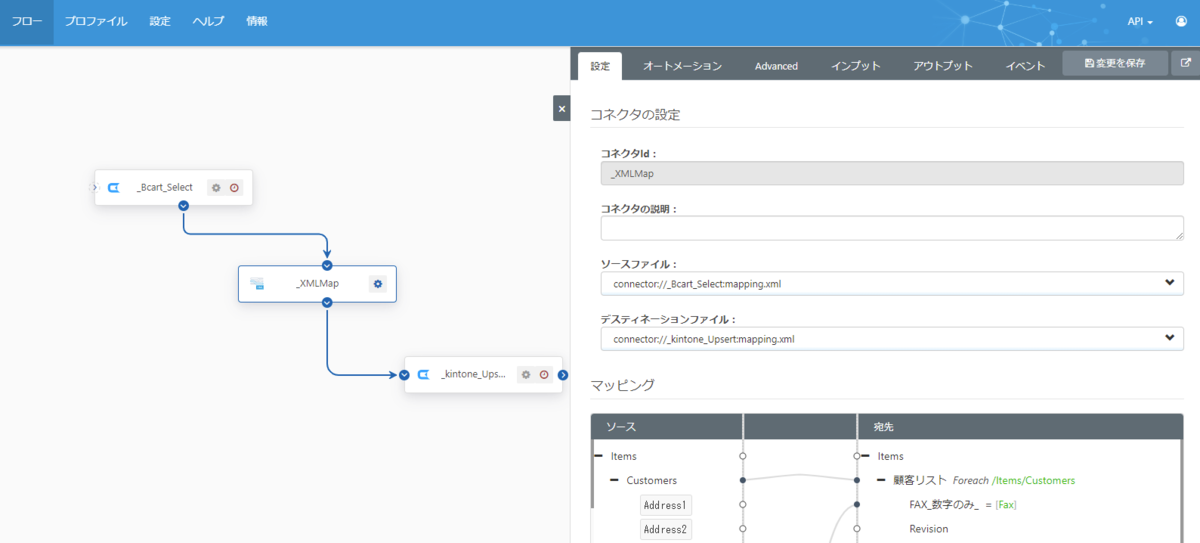Collapse the 顧客リスト destination node

point(882,480)
